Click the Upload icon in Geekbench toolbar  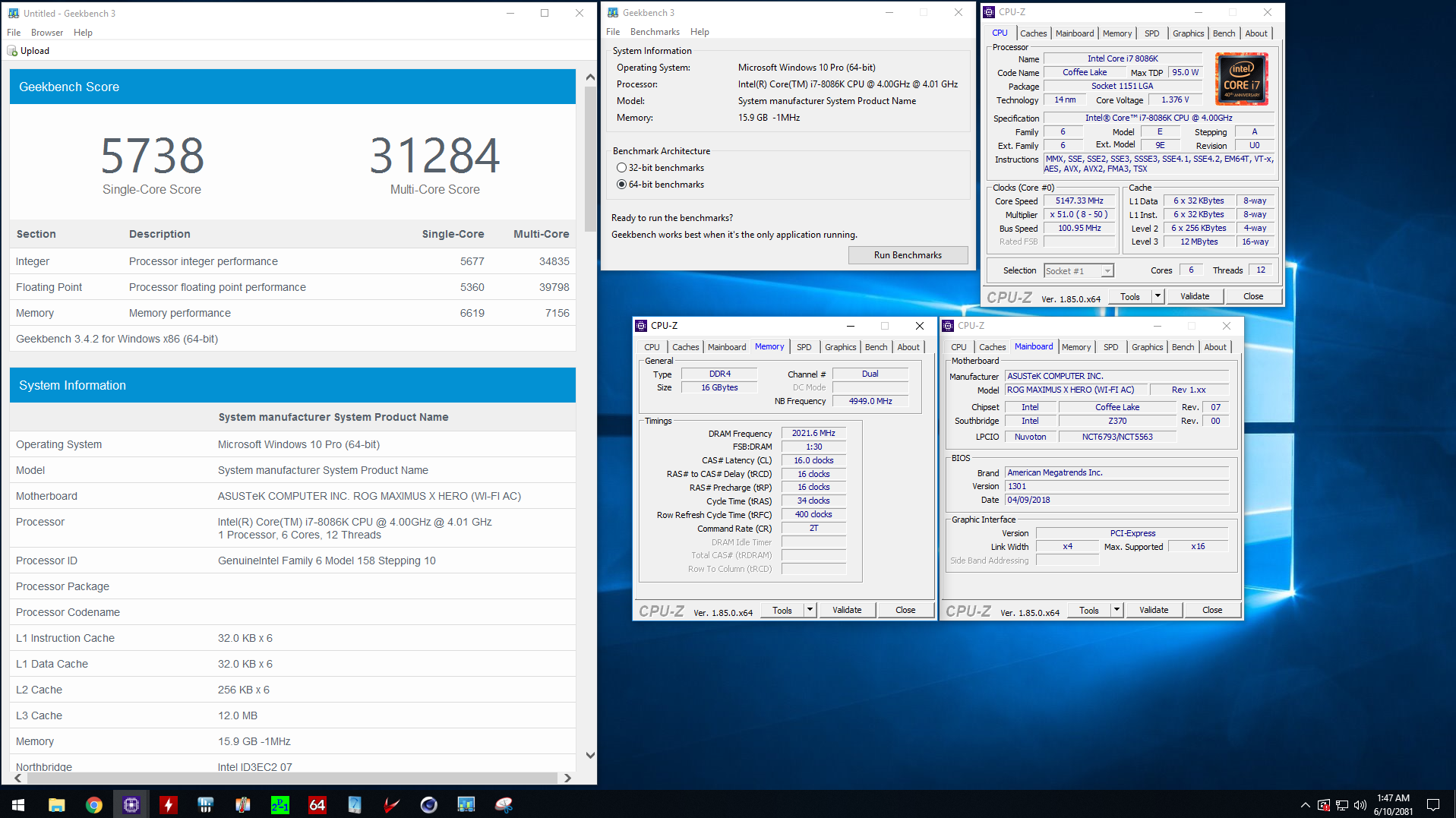click(12, 51)
